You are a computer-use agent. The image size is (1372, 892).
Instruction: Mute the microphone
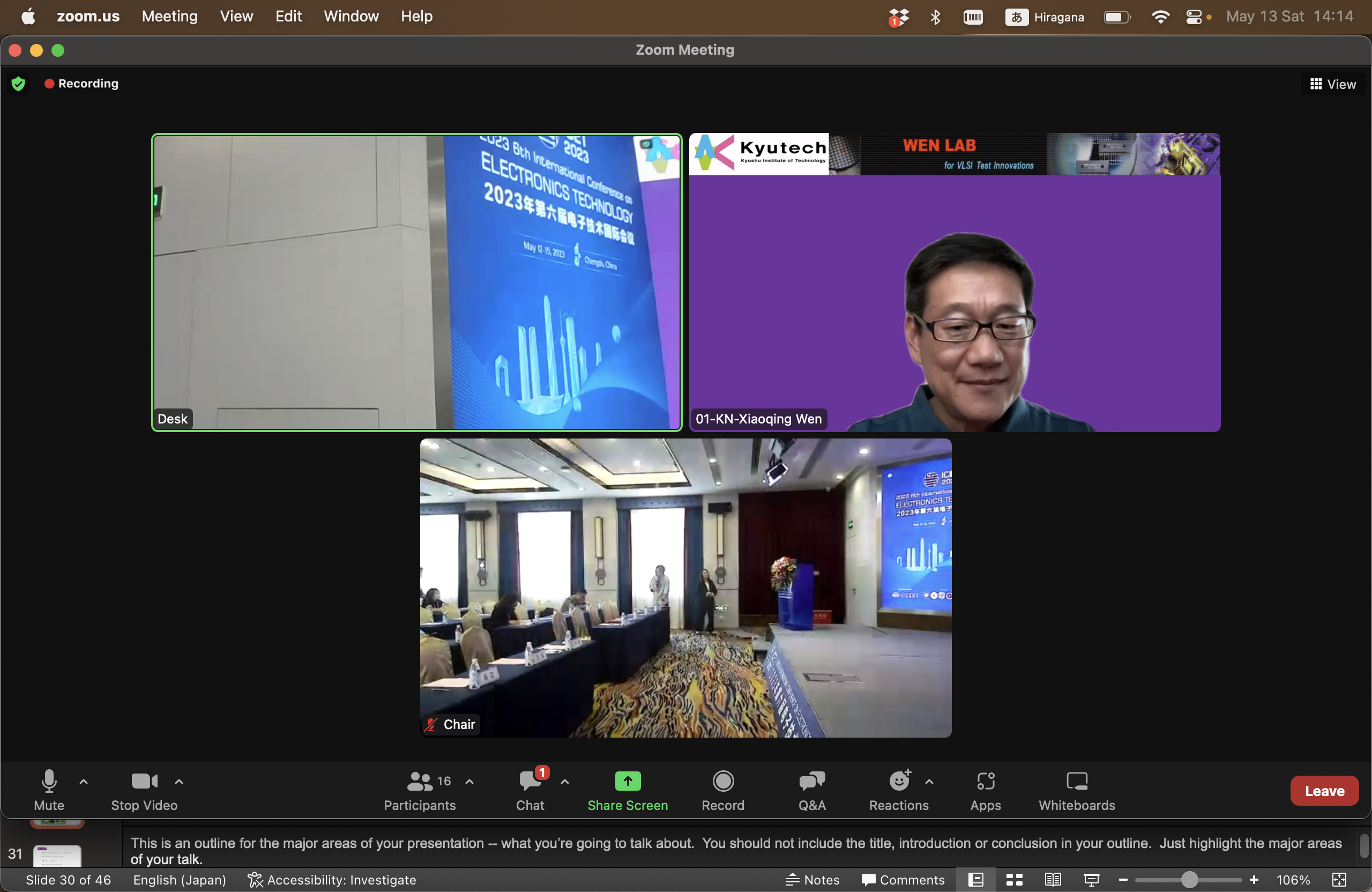[49, 790]
